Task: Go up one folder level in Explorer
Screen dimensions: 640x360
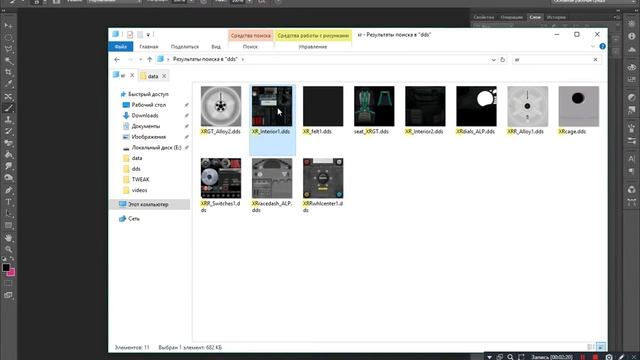Action: click(149, 60)
